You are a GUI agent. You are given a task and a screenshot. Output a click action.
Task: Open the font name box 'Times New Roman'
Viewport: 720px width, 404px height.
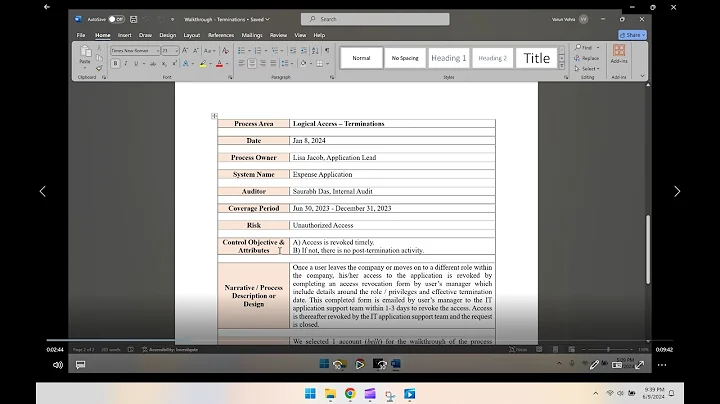coord(135,50)
